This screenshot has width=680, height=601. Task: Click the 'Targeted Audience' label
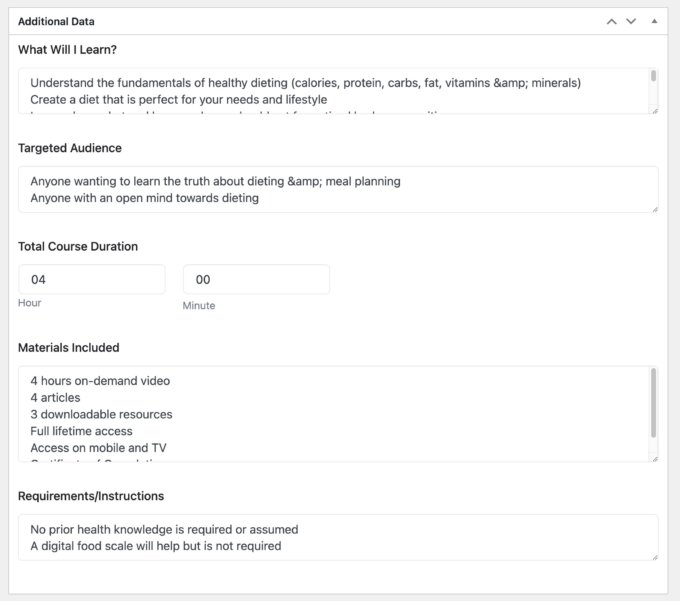click(69, 148)
